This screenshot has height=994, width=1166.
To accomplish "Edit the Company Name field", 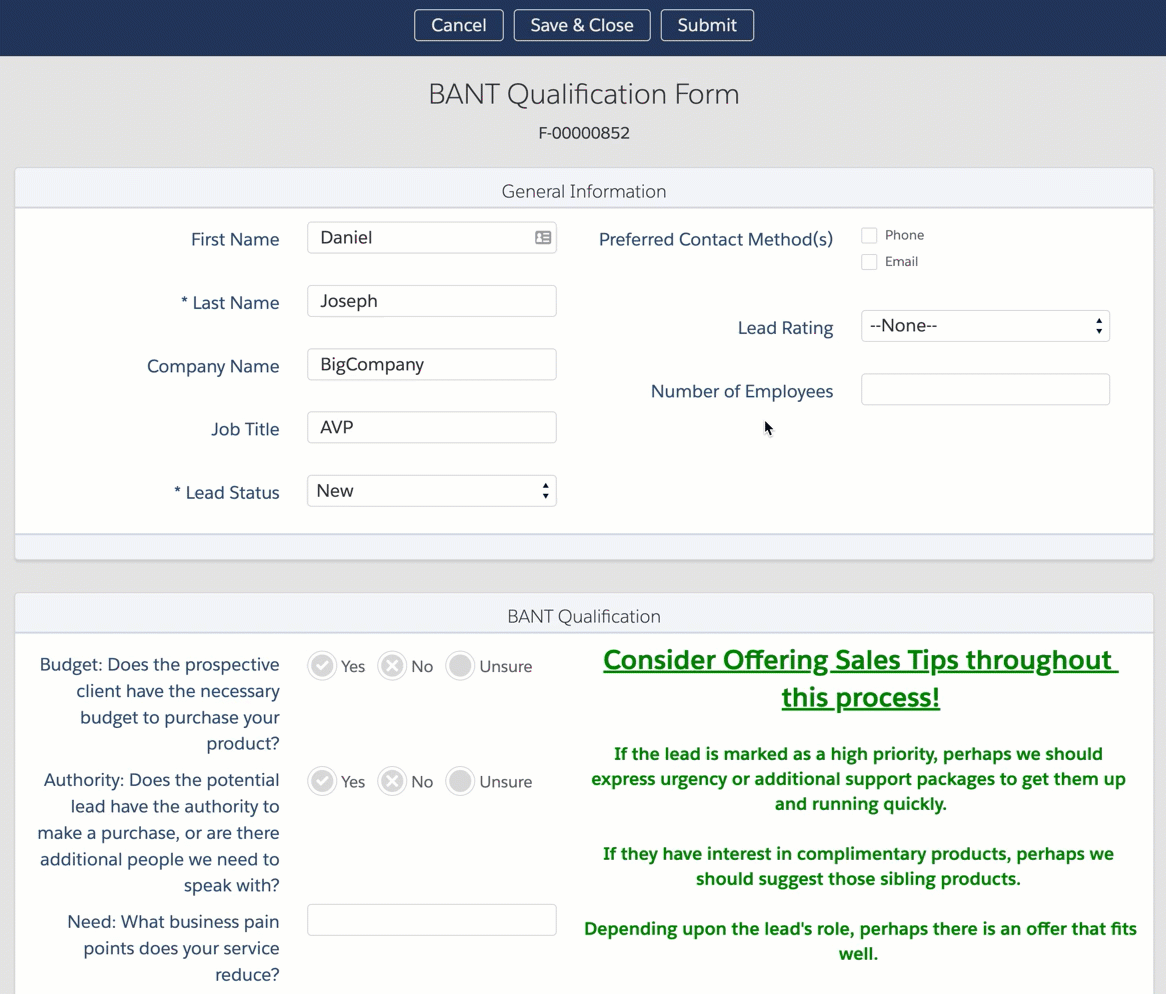I will click(x=431, y=364).
